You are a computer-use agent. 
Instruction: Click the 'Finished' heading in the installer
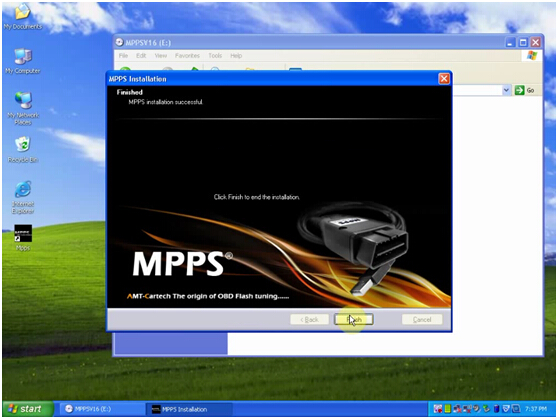click(x=130, y=92)
